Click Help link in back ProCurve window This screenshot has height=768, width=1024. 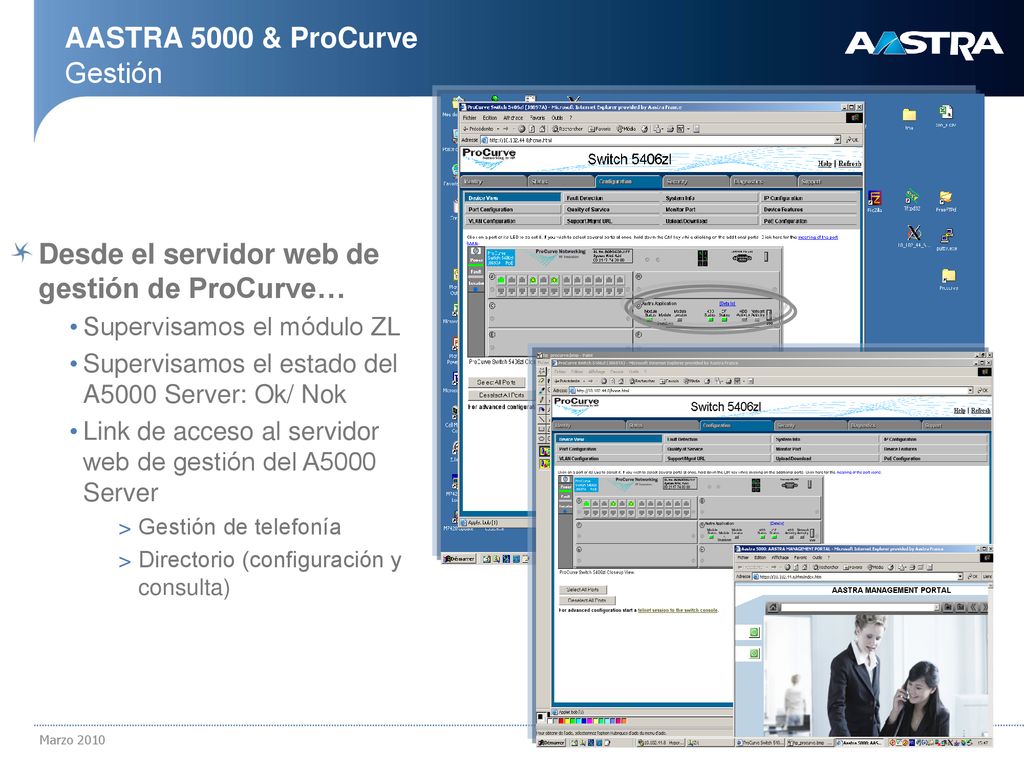click(x=825, y=163)
